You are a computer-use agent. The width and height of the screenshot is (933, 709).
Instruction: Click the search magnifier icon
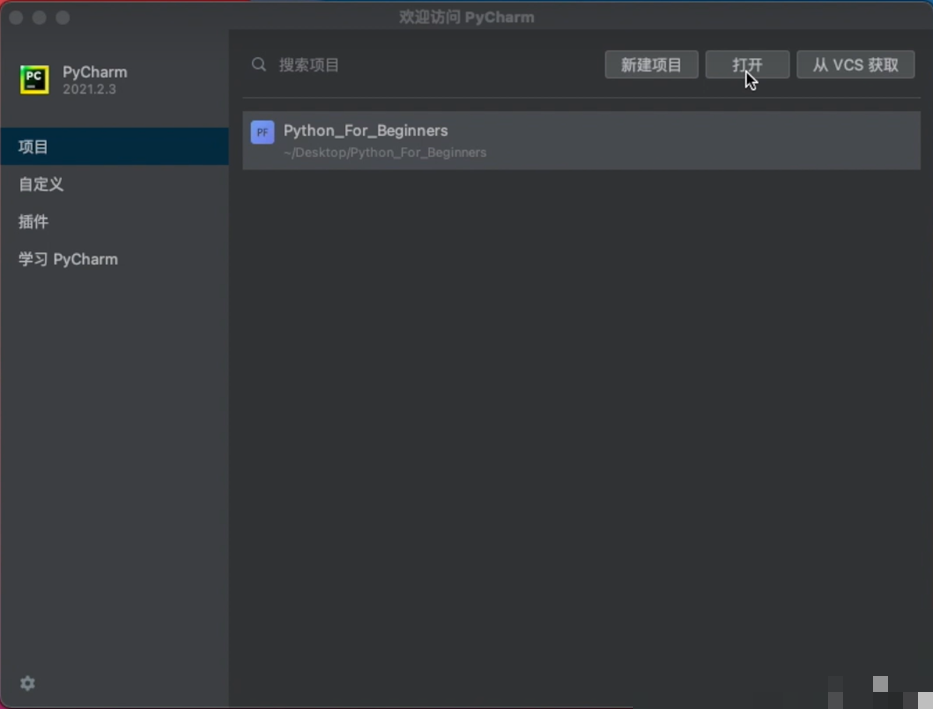point(258,64)
